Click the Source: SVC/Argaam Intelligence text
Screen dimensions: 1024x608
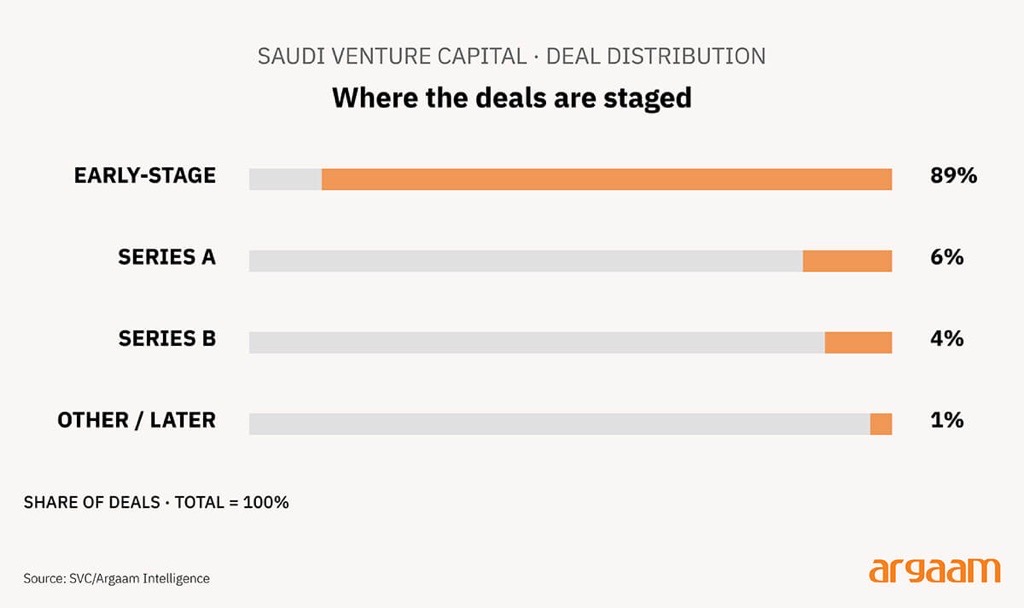click(x=117, y=578)
